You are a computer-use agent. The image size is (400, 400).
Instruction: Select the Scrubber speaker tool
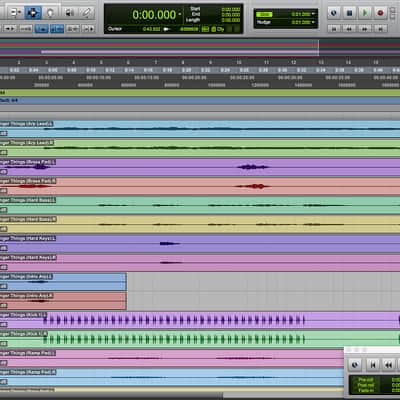[69, 13]
